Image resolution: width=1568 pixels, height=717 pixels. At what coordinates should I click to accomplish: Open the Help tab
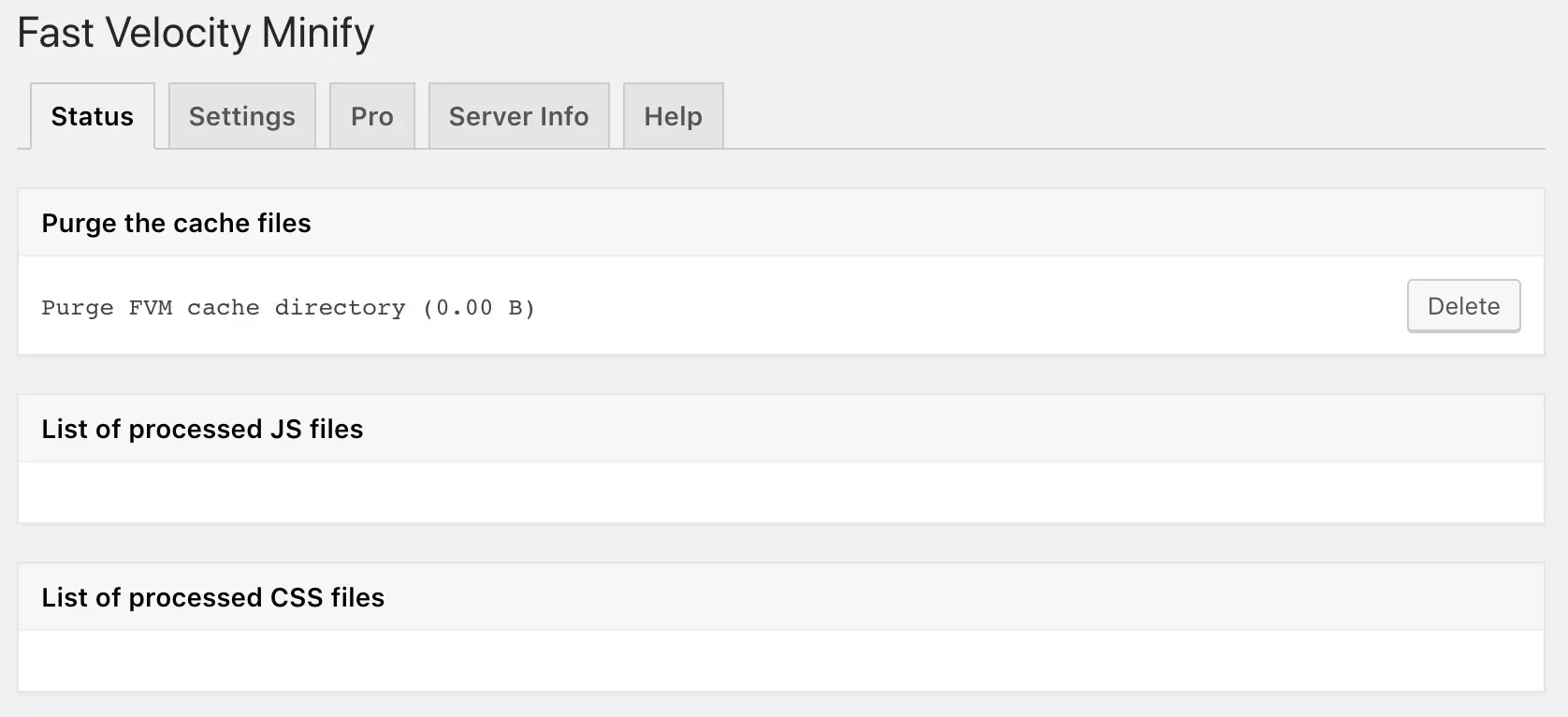tap(673, 116)
